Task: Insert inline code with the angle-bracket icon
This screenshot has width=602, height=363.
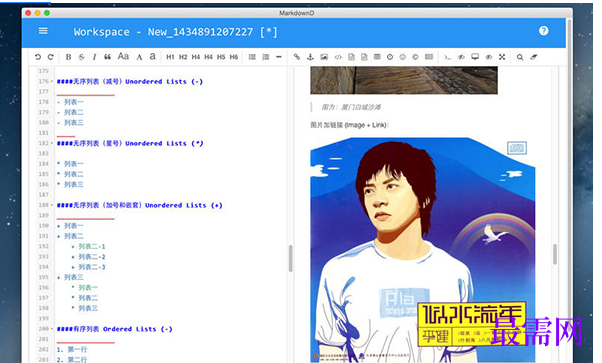Action: pos(338,57)
